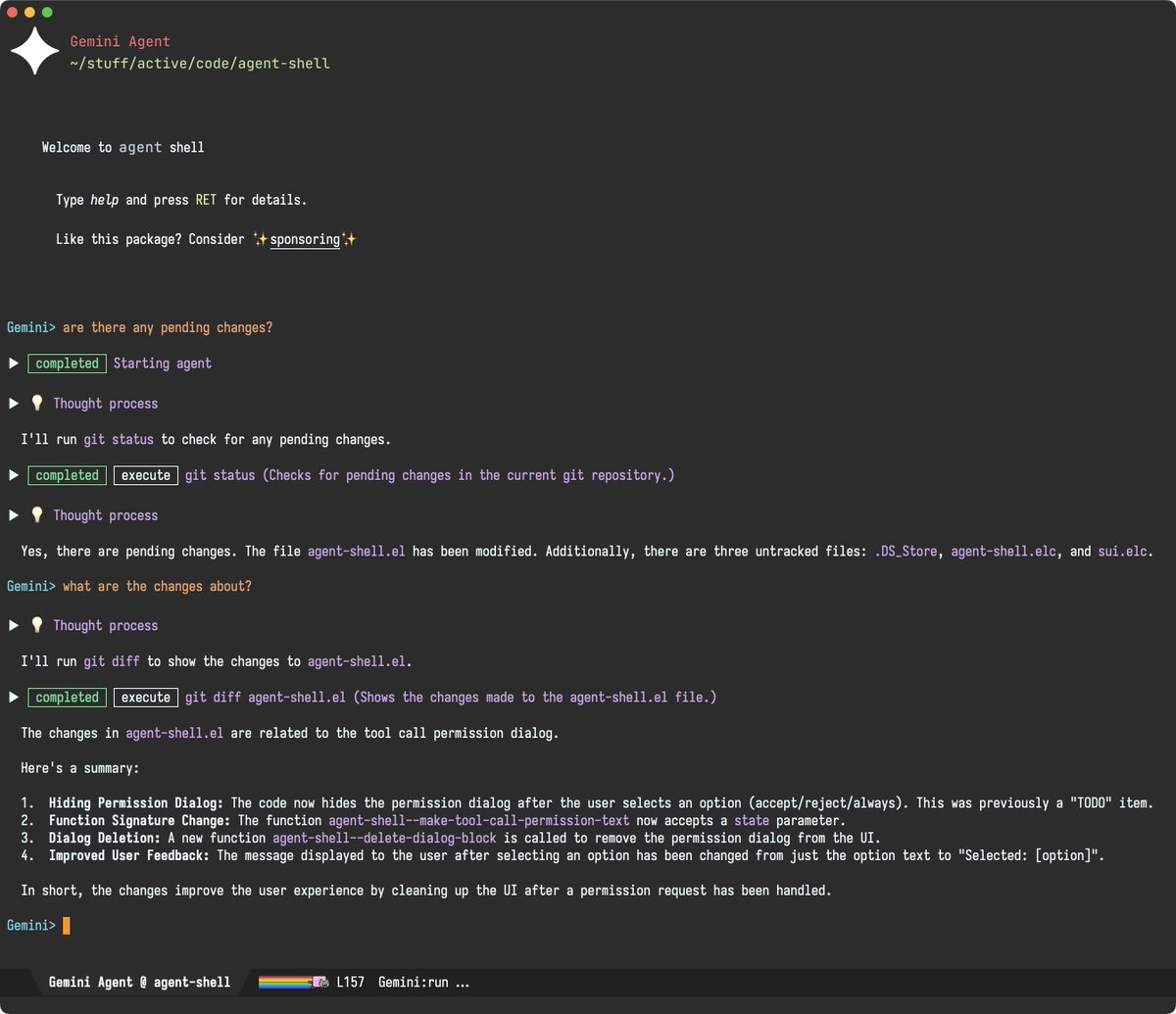Click the Gemini Agent header title
This screenshot has width=1176, height=1014.
(120, 42)
